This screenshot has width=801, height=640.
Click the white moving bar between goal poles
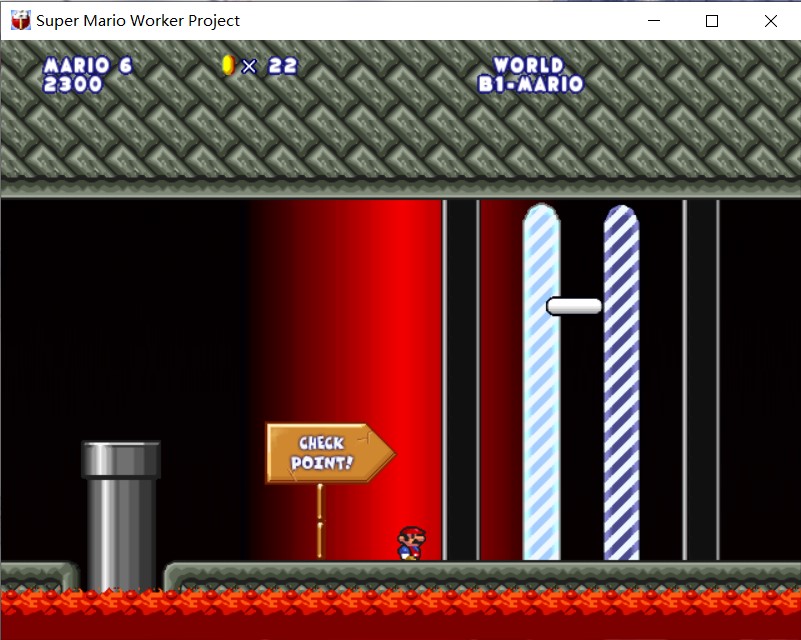[x=574, y=306]
